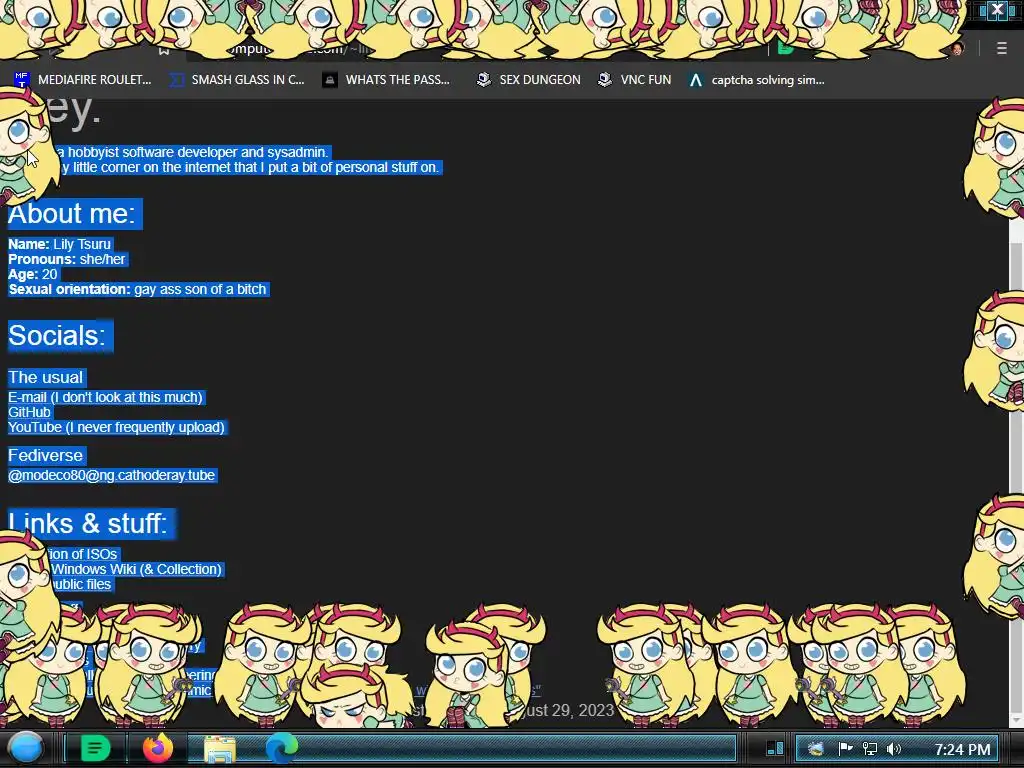Viewport: 1024px width, 768px height.
Task: Click the SMASH GLASS bookmark favicon
Action: [176, 80]
